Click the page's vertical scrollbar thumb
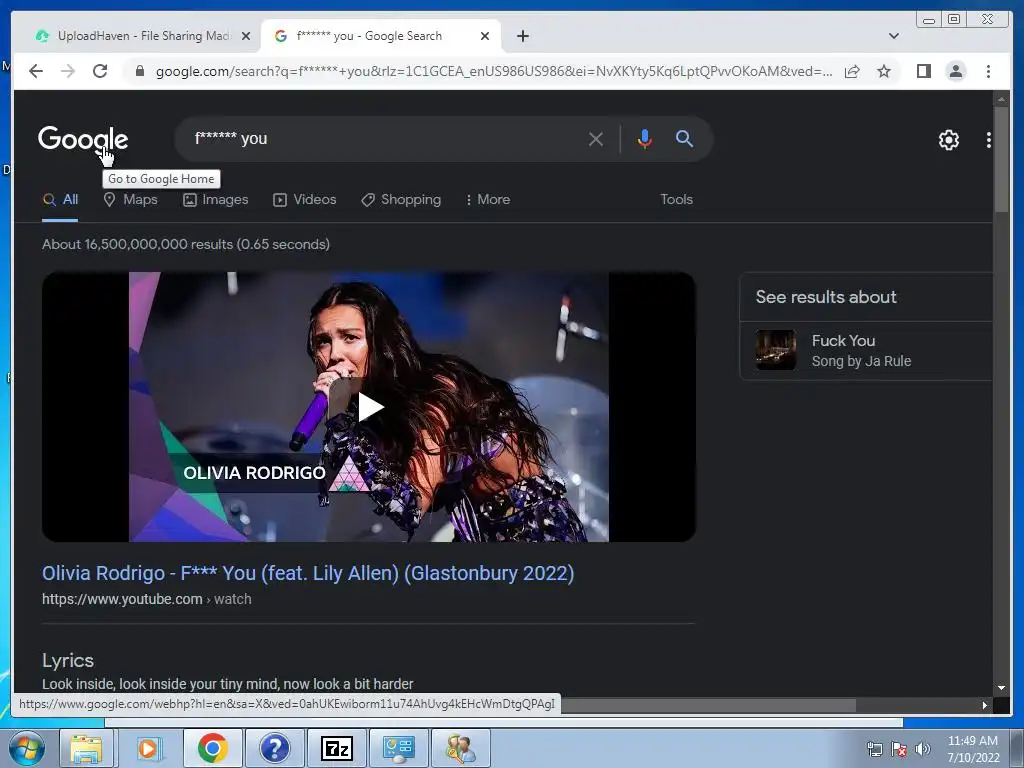Image resolution: width=1024 pixels, height=768 pixels. [x=1001, y=159]
